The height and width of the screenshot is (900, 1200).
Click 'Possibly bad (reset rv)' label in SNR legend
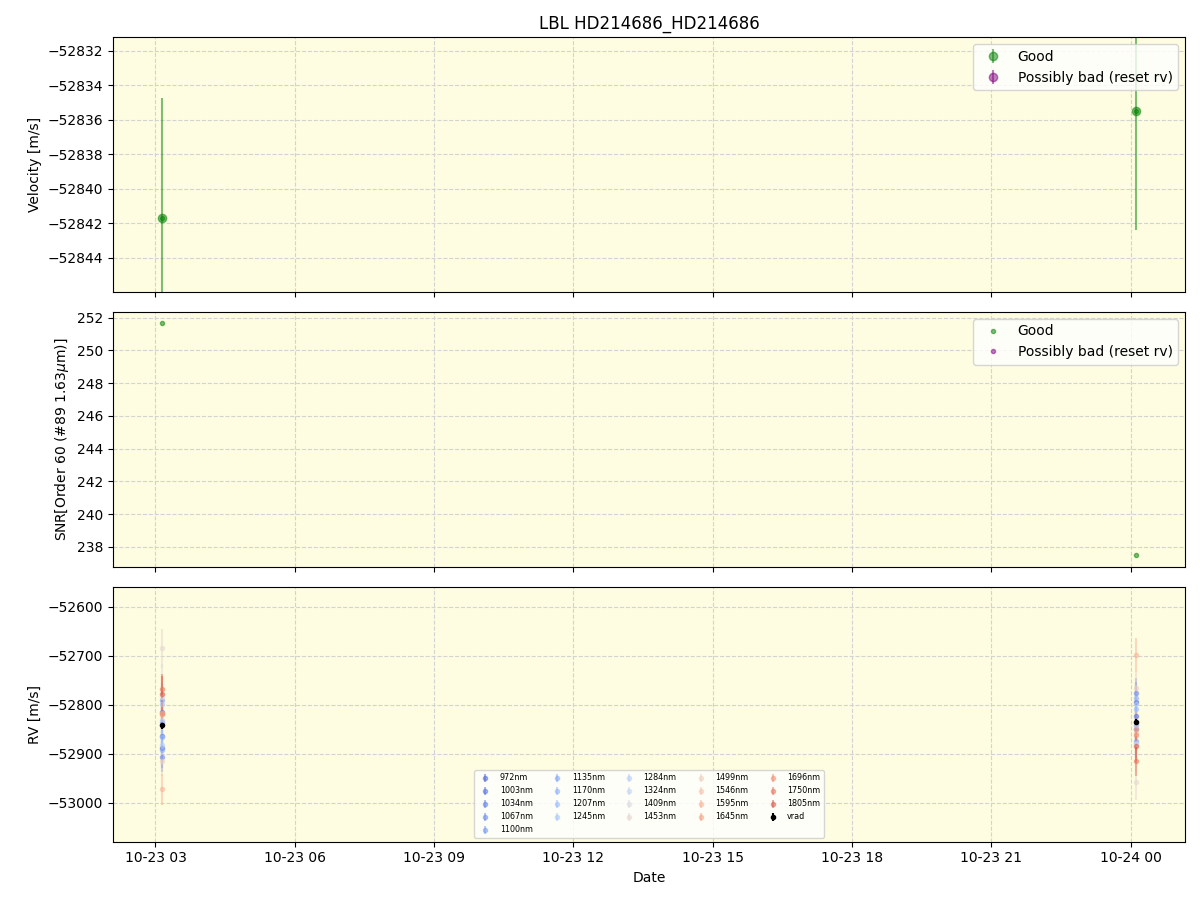(x=1095, y=351)
